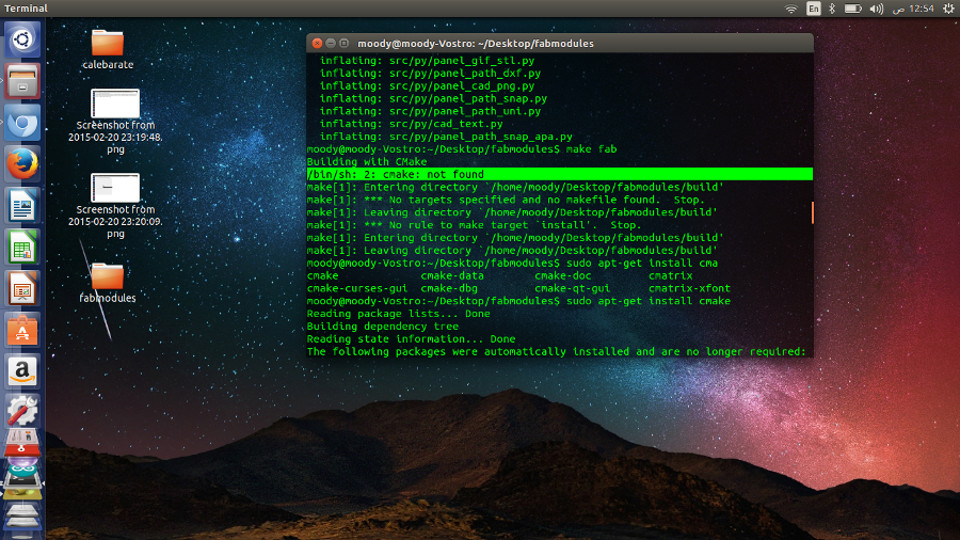Viewport: 960px width, 540px height.
Task: Minimize the terminal window
Action: coord(331,43)
